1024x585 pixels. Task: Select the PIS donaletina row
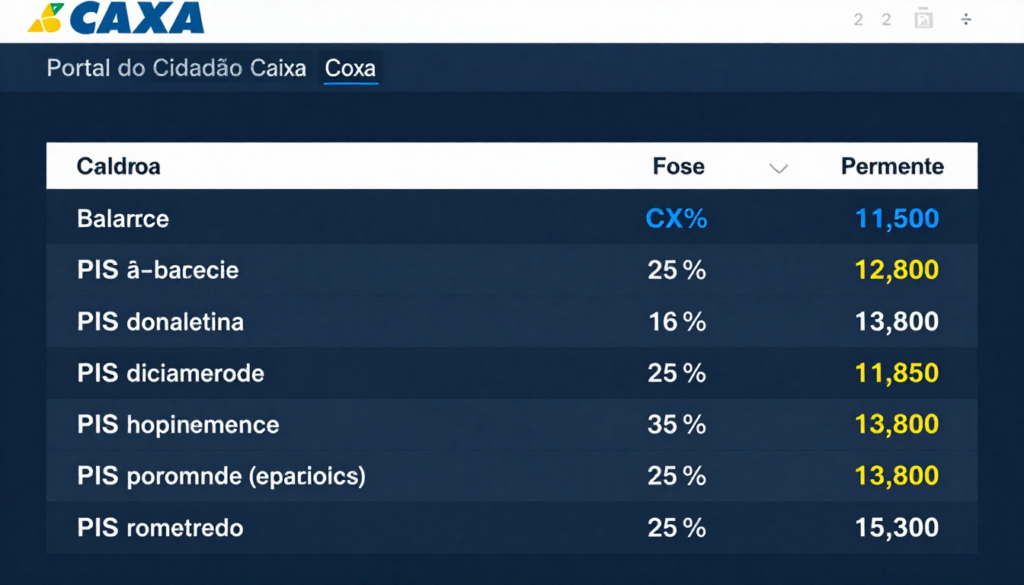(x=160, y=322)
